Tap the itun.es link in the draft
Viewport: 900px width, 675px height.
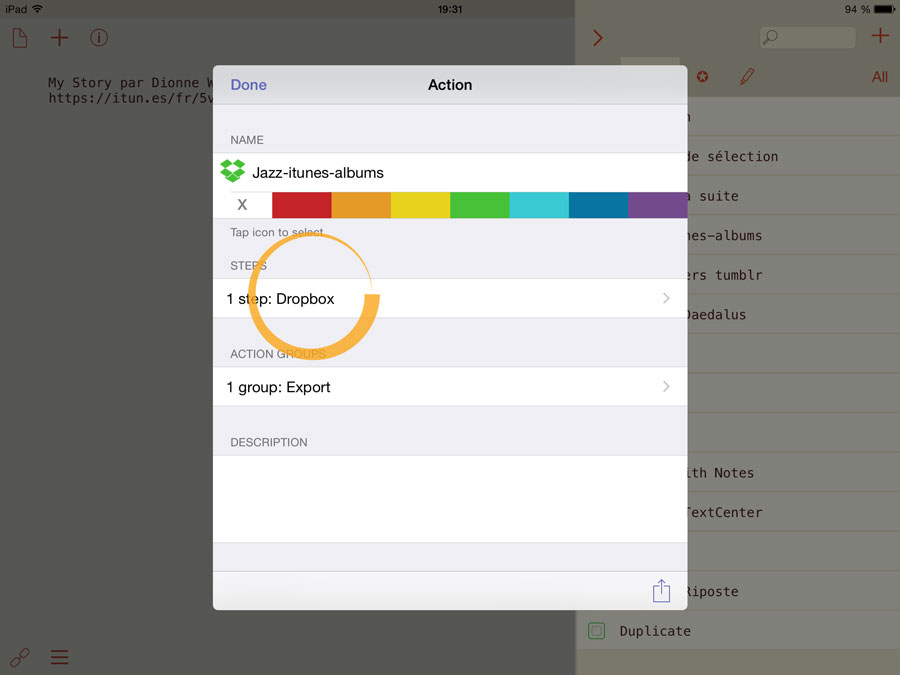pos(130,98)
